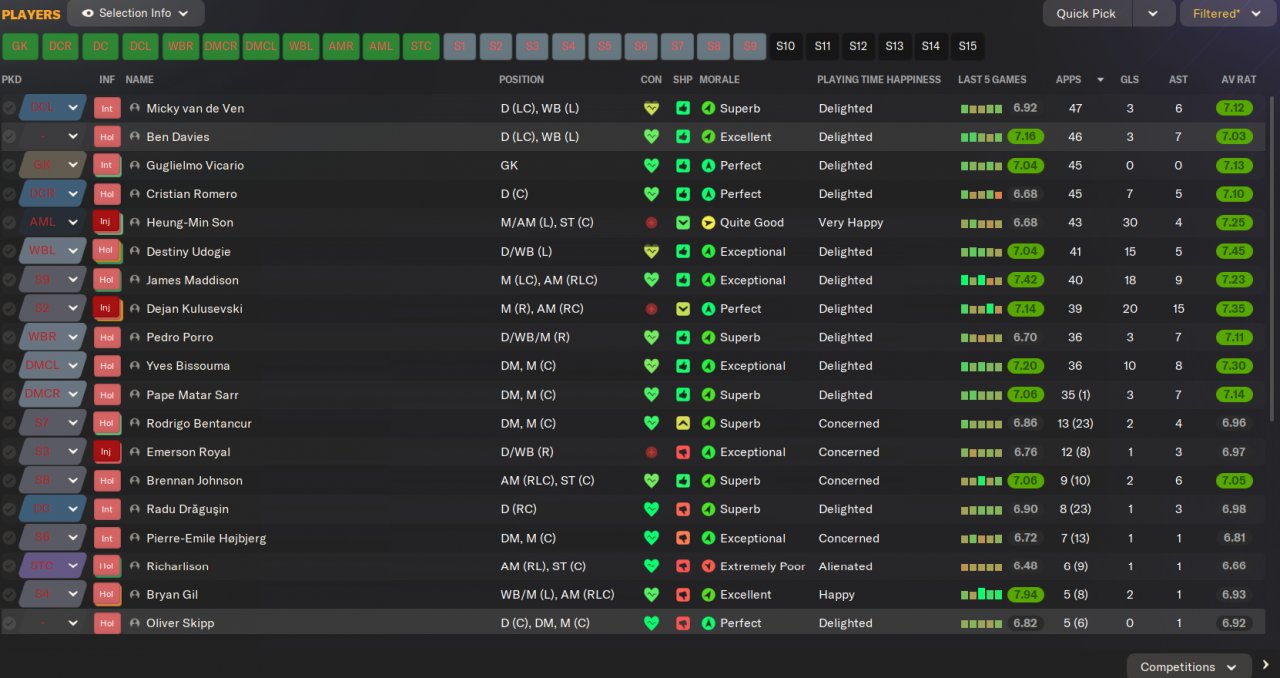This screenshot has height=678, width=1280.
Task: Toggle the selection check for Pedro Porro
Action: [x=9, y=337]
